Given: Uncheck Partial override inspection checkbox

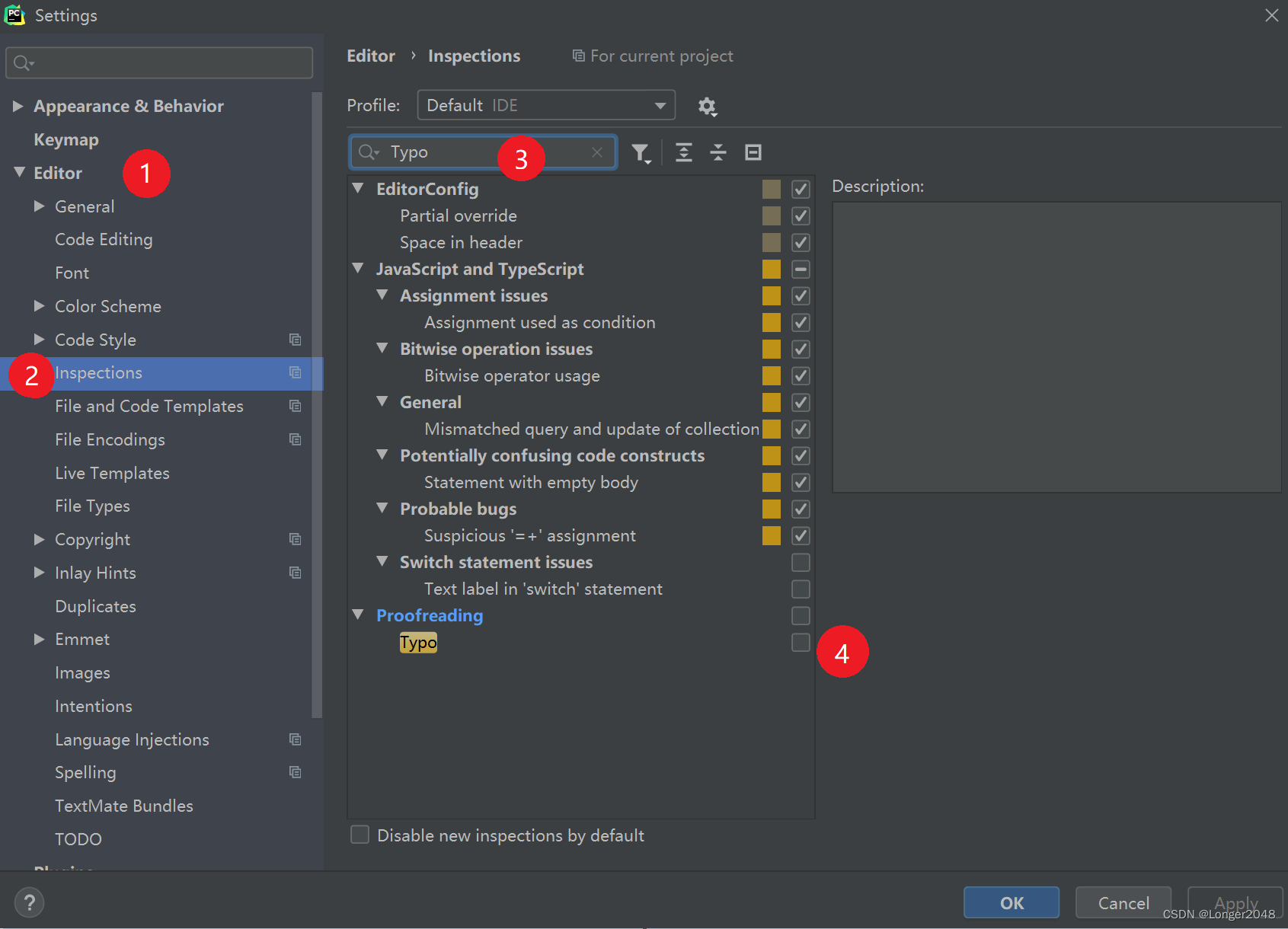Looking at the screenshot, I should click(x=801, y=215).
